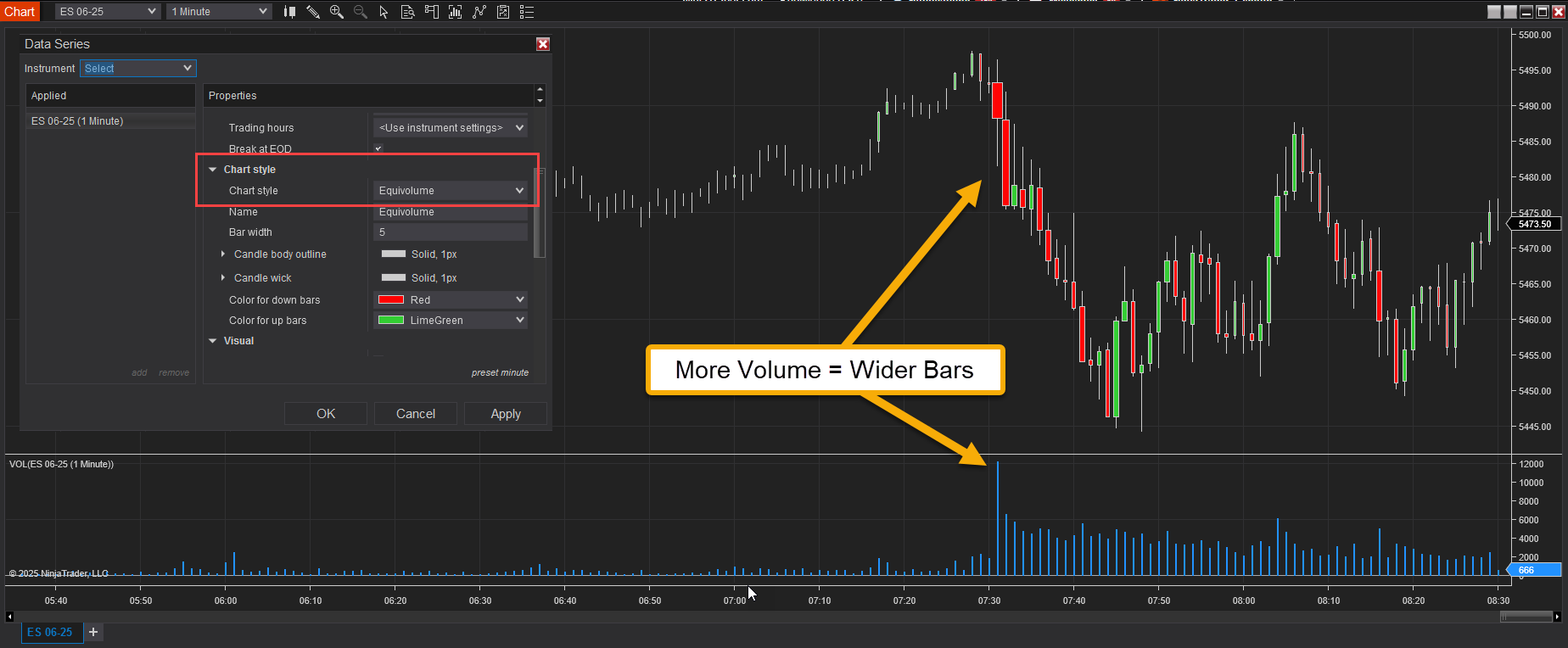Click the 5473.50 current price marker
Viewport: 1568px width, 648px height.
point(1534,224)
